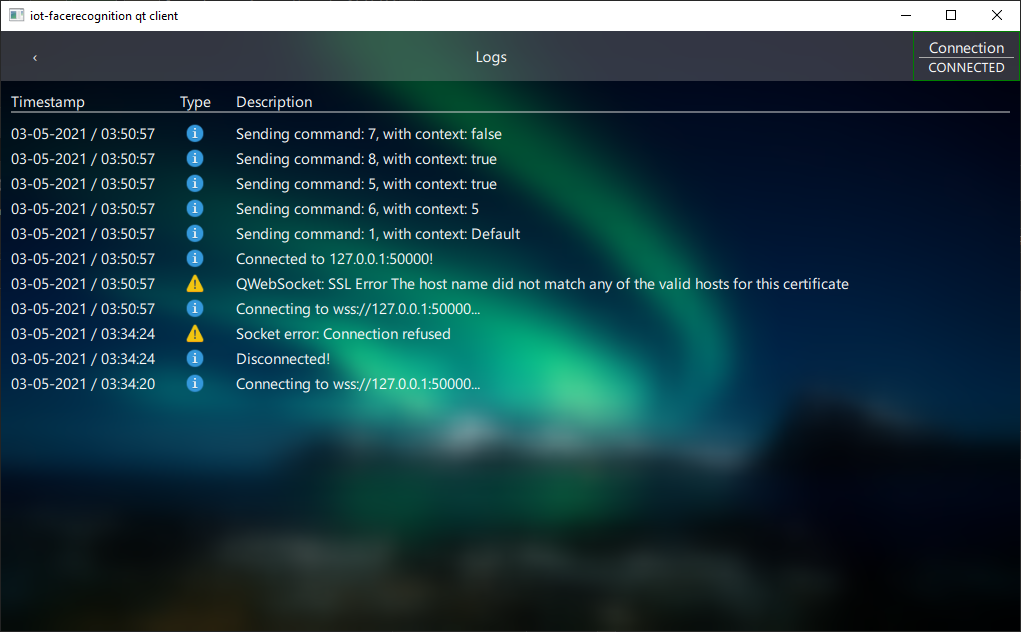Image resolution: width=1021 pixels, height=632 pixels.
Task: Click the Type column header
Action: [x=195, y=102]
